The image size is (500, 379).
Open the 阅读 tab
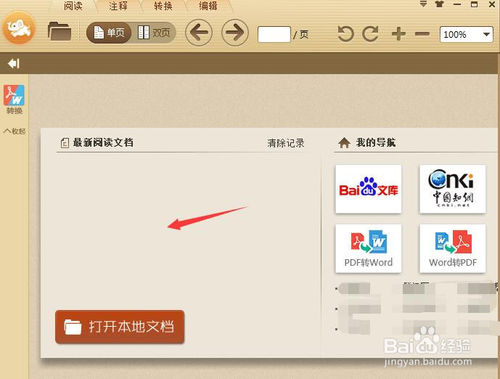click(x=73, y=6)
